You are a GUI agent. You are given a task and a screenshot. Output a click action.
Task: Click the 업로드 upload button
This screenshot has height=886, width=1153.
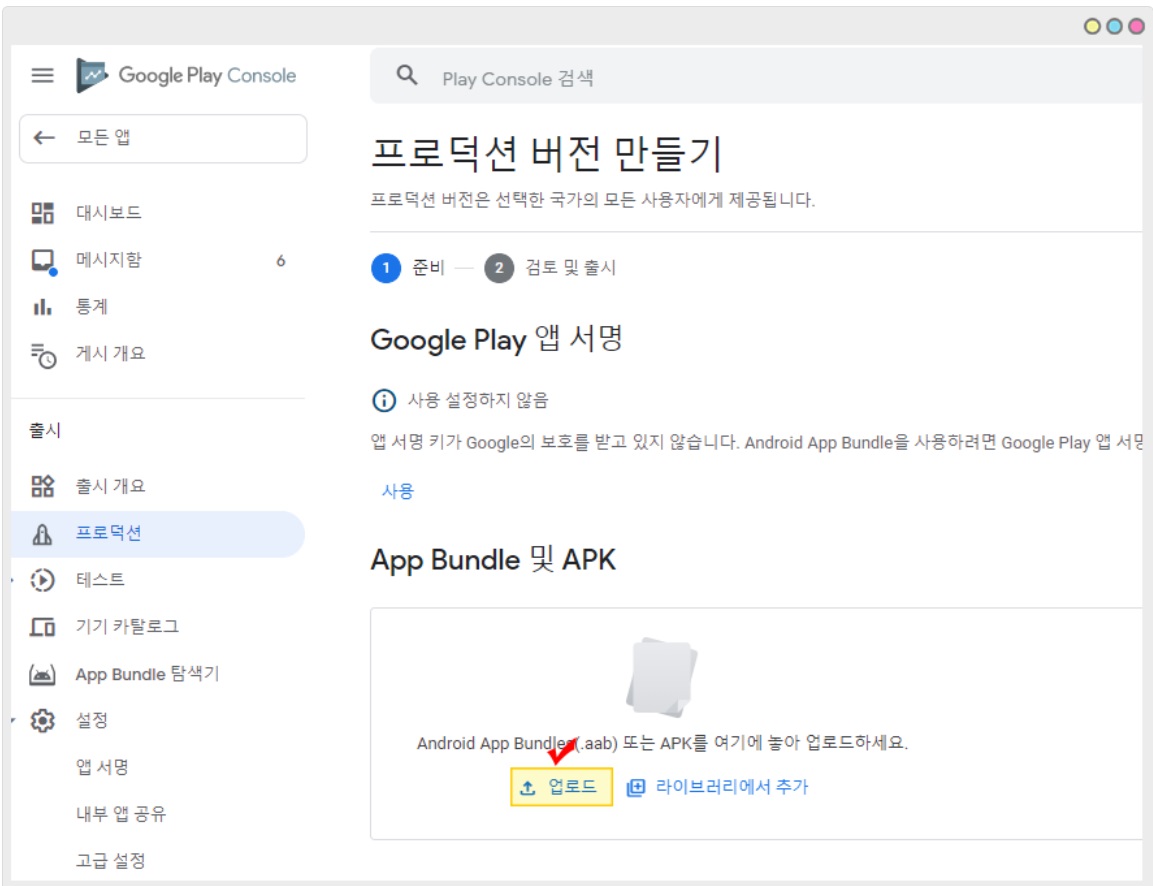click(562, 787)
